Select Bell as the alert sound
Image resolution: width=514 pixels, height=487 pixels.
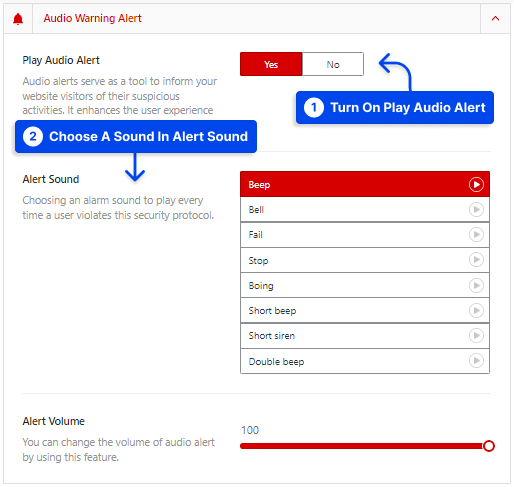point(365,210)
